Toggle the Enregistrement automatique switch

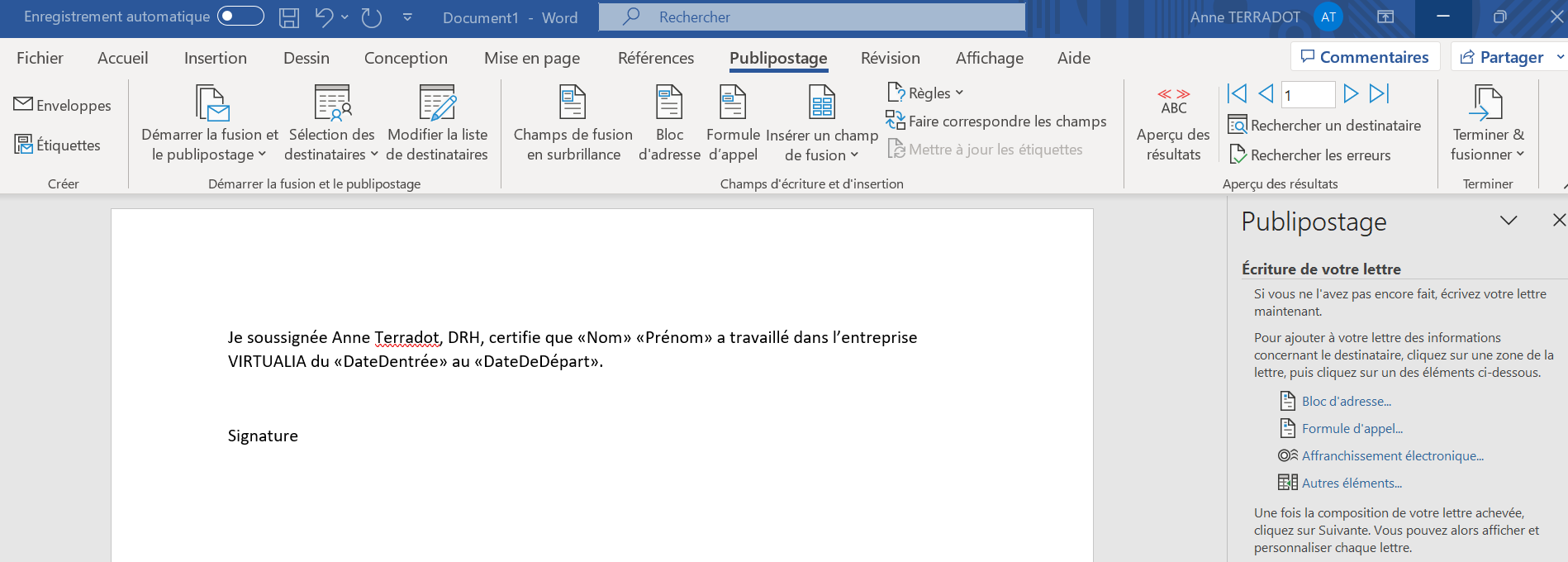pos(240,17)
